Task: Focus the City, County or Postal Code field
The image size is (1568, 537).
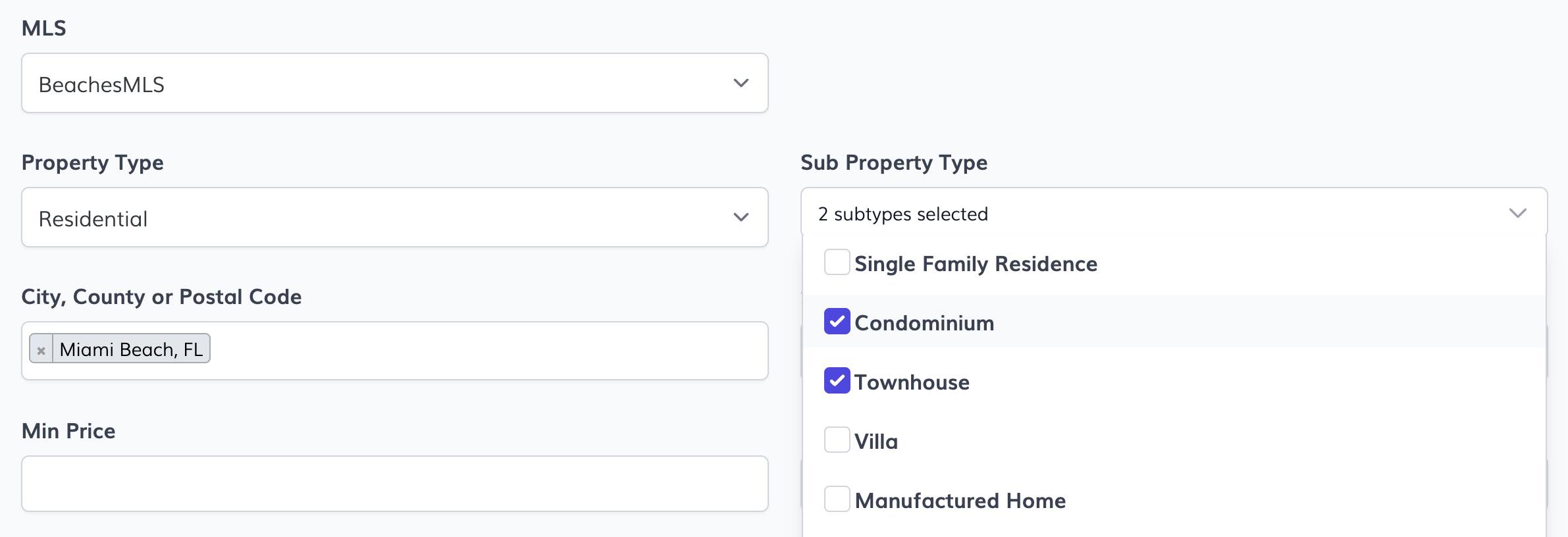Action: click(x=487, y=351)
